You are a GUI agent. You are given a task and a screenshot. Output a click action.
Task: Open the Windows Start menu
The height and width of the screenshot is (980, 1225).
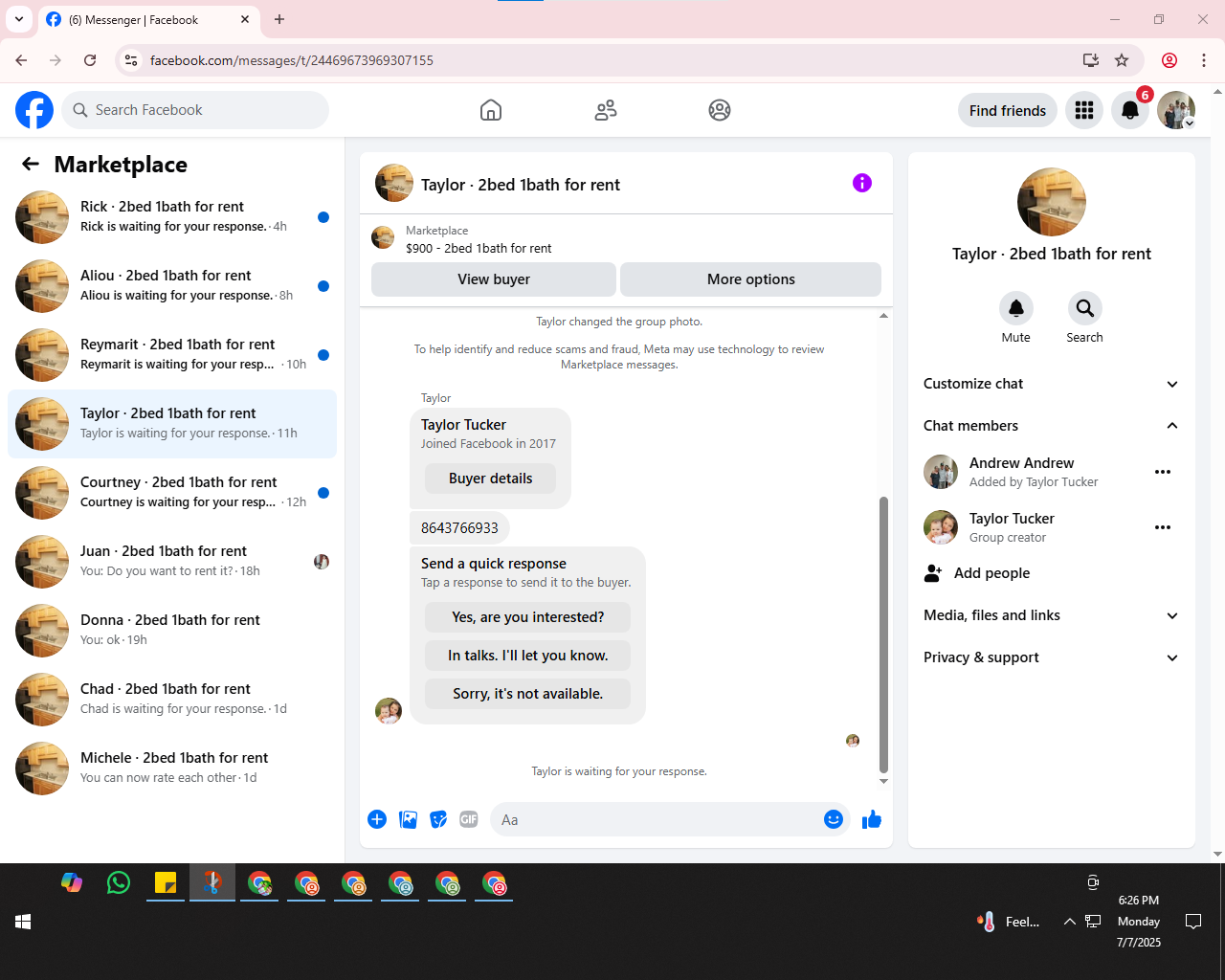23,922
